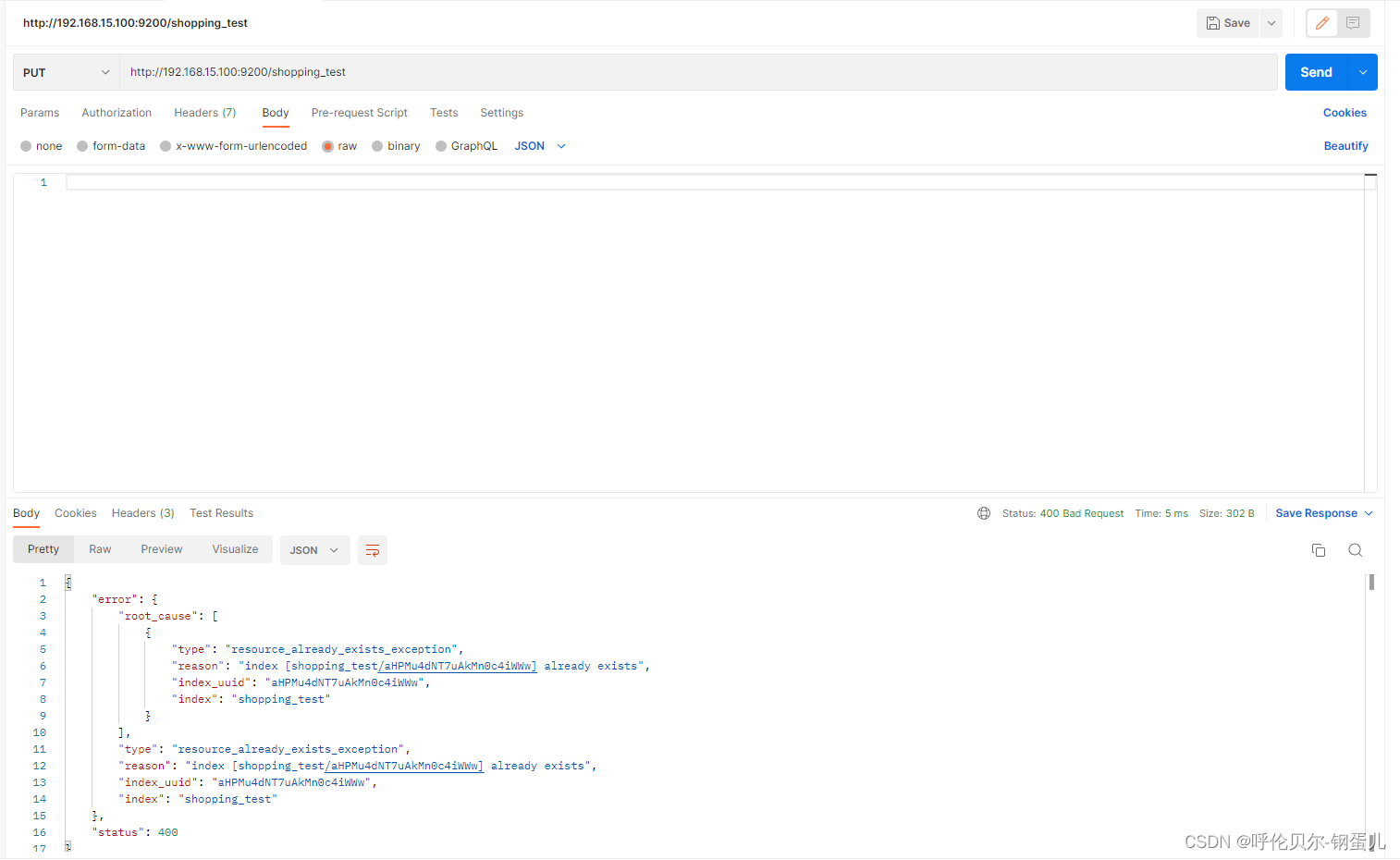Switch to the Test Results tab

point(222,513)
